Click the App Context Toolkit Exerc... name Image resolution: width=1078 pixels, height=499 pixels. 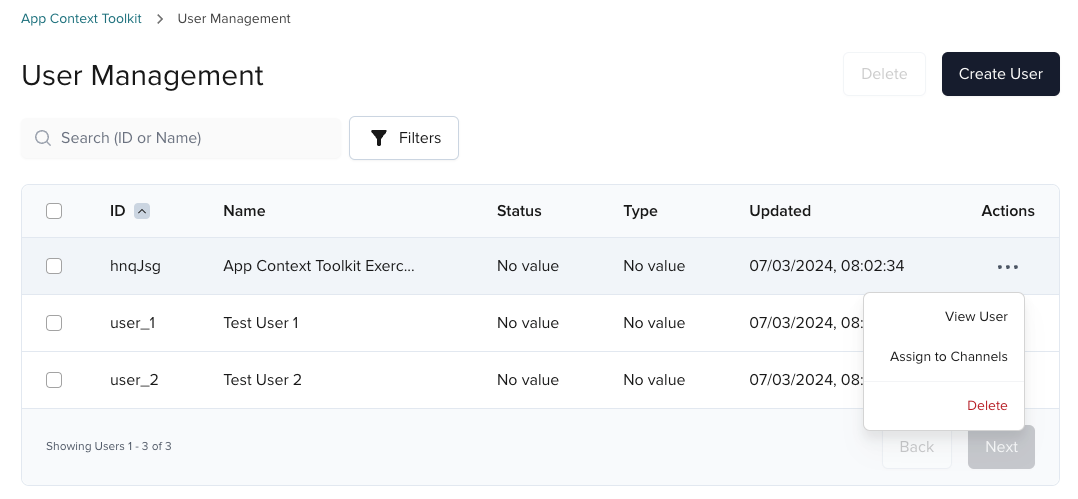(x=319, y=266)
